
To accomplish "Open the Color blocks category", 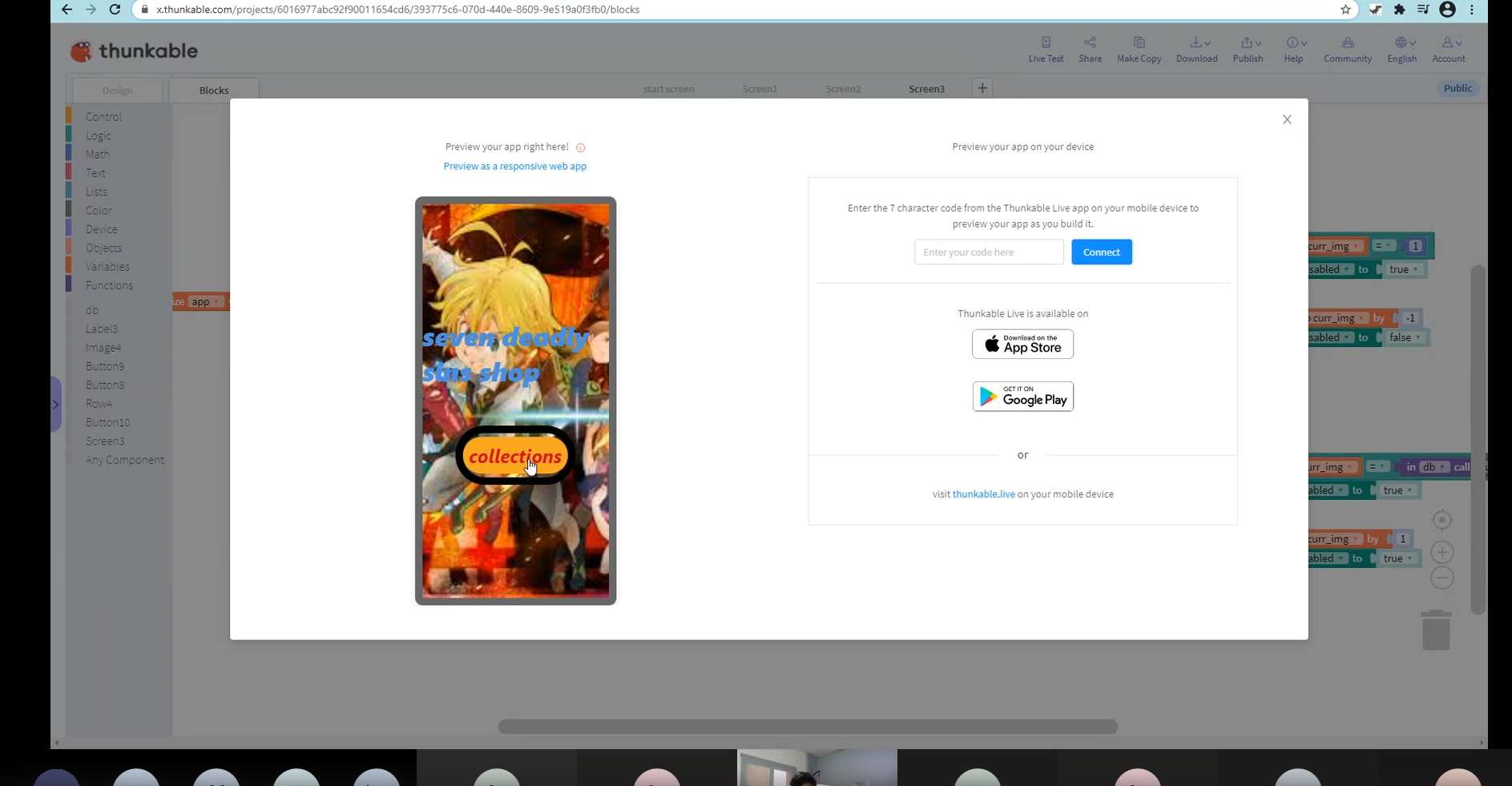I will coord(99,211).
